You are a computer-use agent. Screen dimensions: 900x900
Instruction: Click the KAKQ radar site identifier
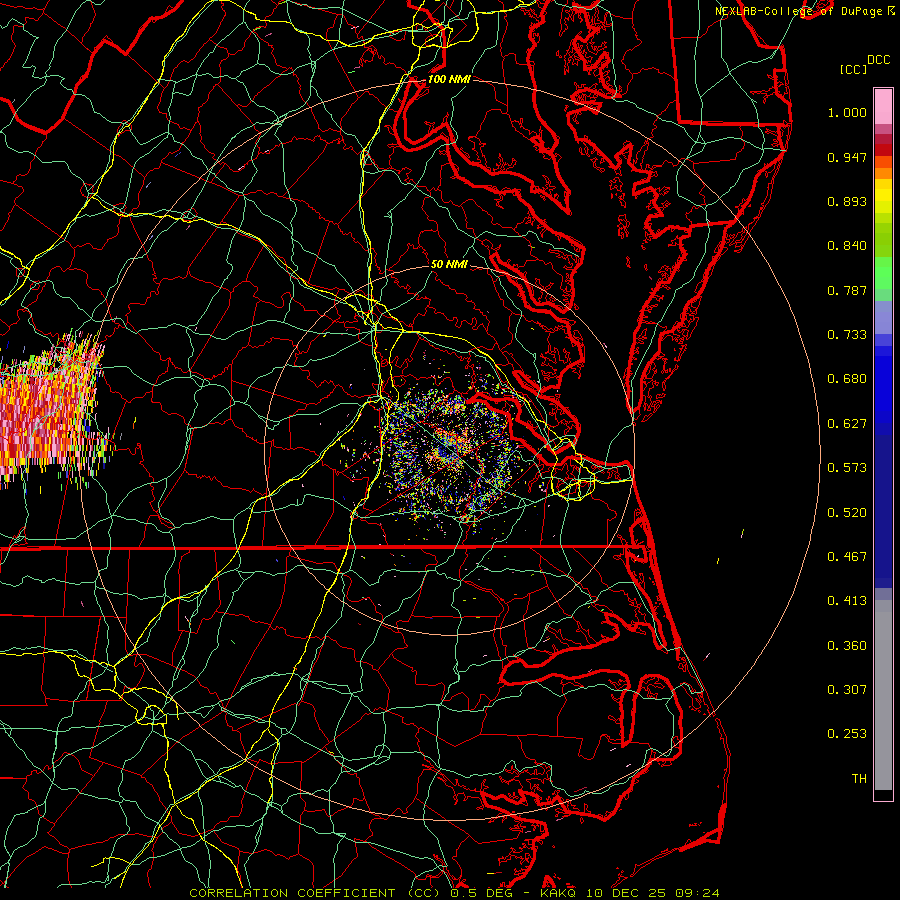pyautogui.click(x=559, y=893)
